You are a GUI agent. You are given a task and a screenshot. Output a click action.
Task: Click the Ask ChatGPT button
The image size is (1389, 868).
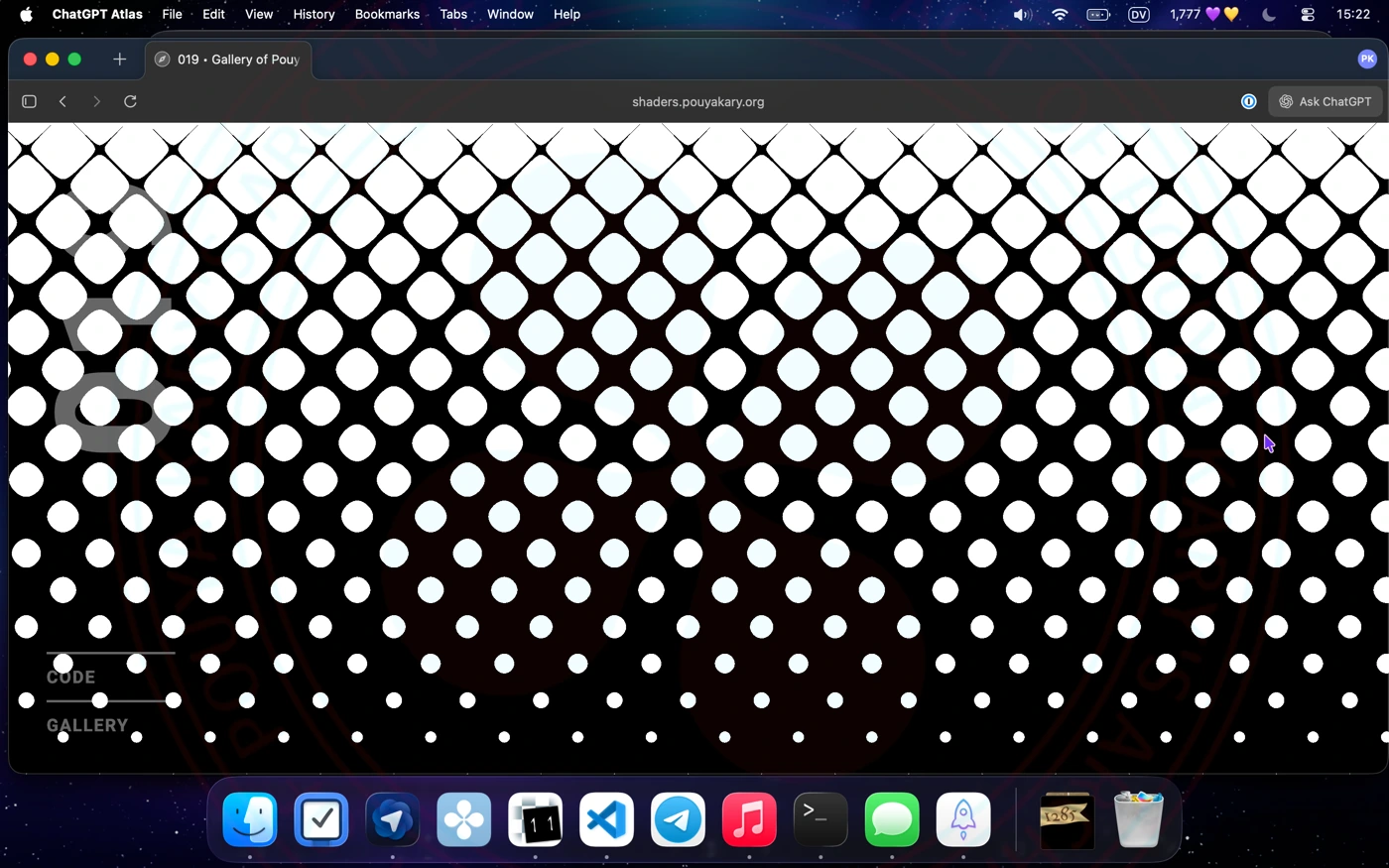click(1326, 101)
